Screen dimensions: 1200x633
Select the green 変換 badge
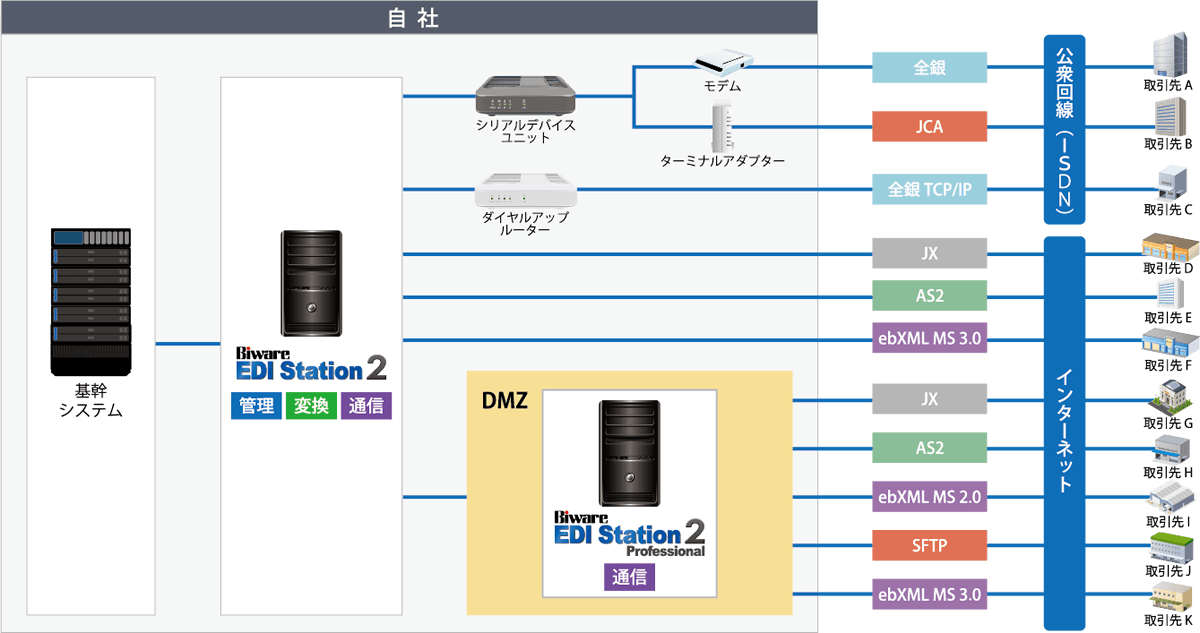pos(311,406)
